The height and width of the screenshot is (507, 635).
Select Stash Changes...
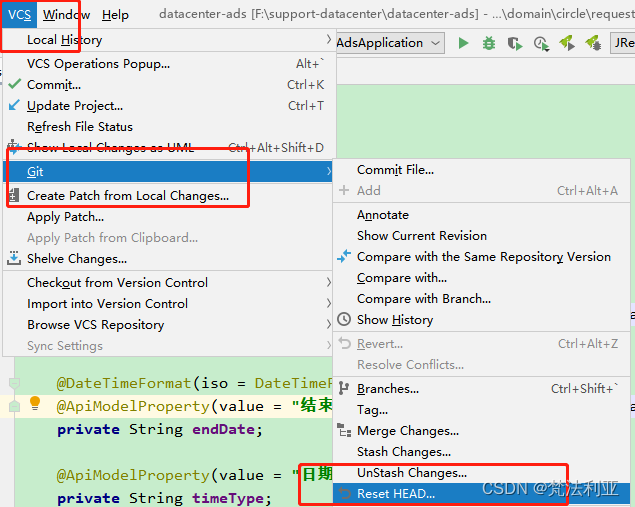(x=482, y=452)
